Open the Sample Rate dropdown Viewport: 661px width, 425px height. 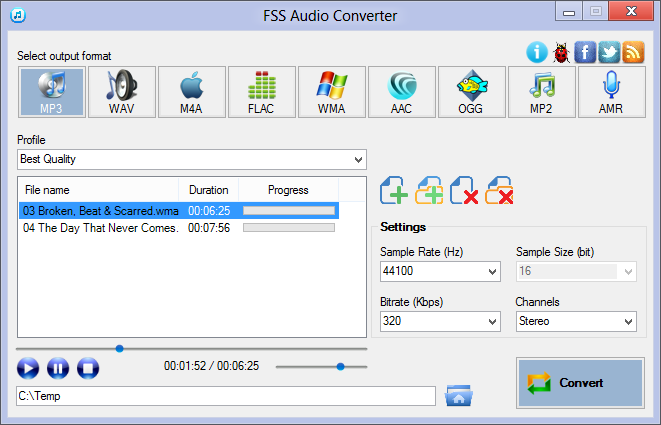coord(492,271)
